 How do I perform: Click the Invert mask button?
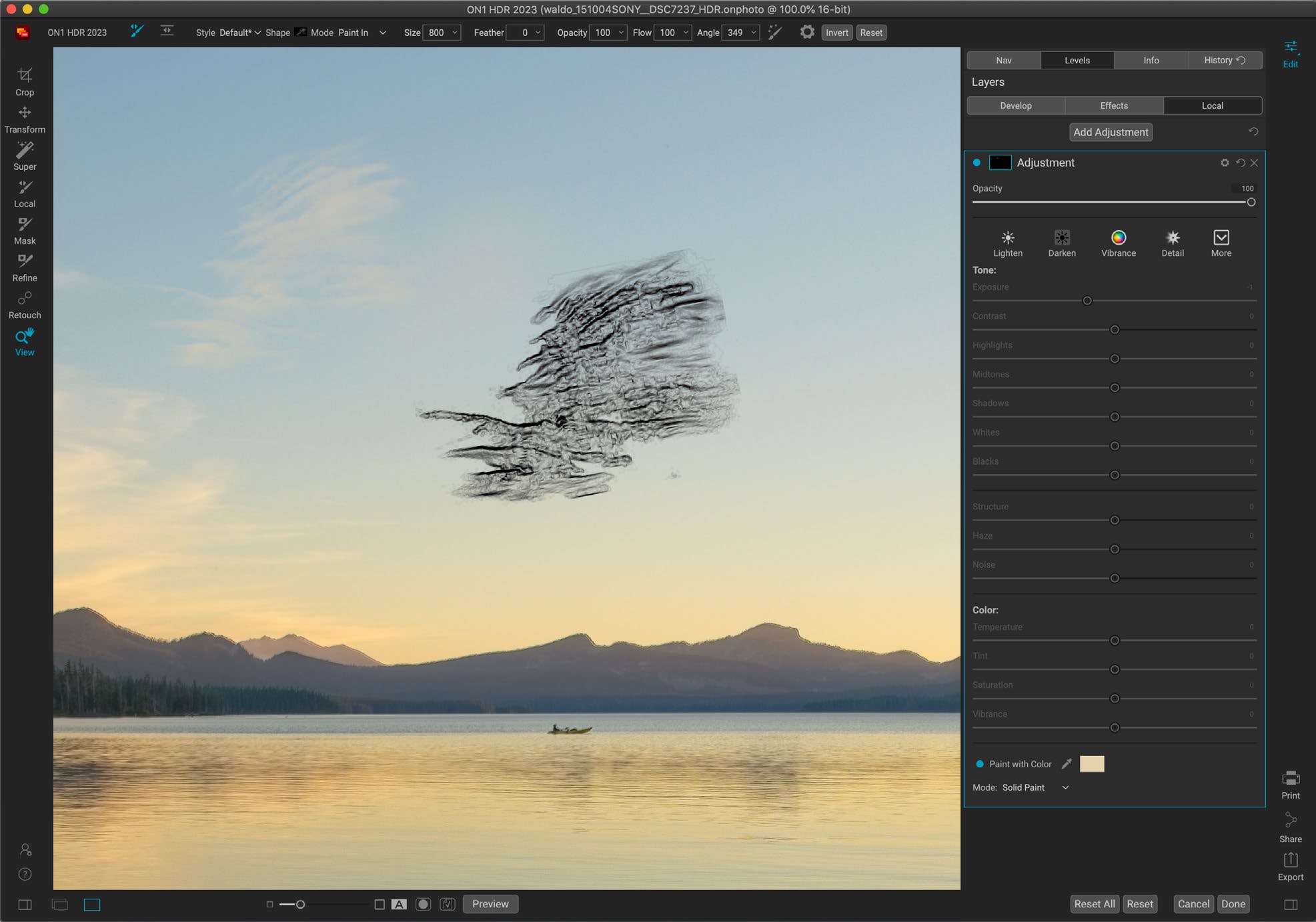coord(836,33)
